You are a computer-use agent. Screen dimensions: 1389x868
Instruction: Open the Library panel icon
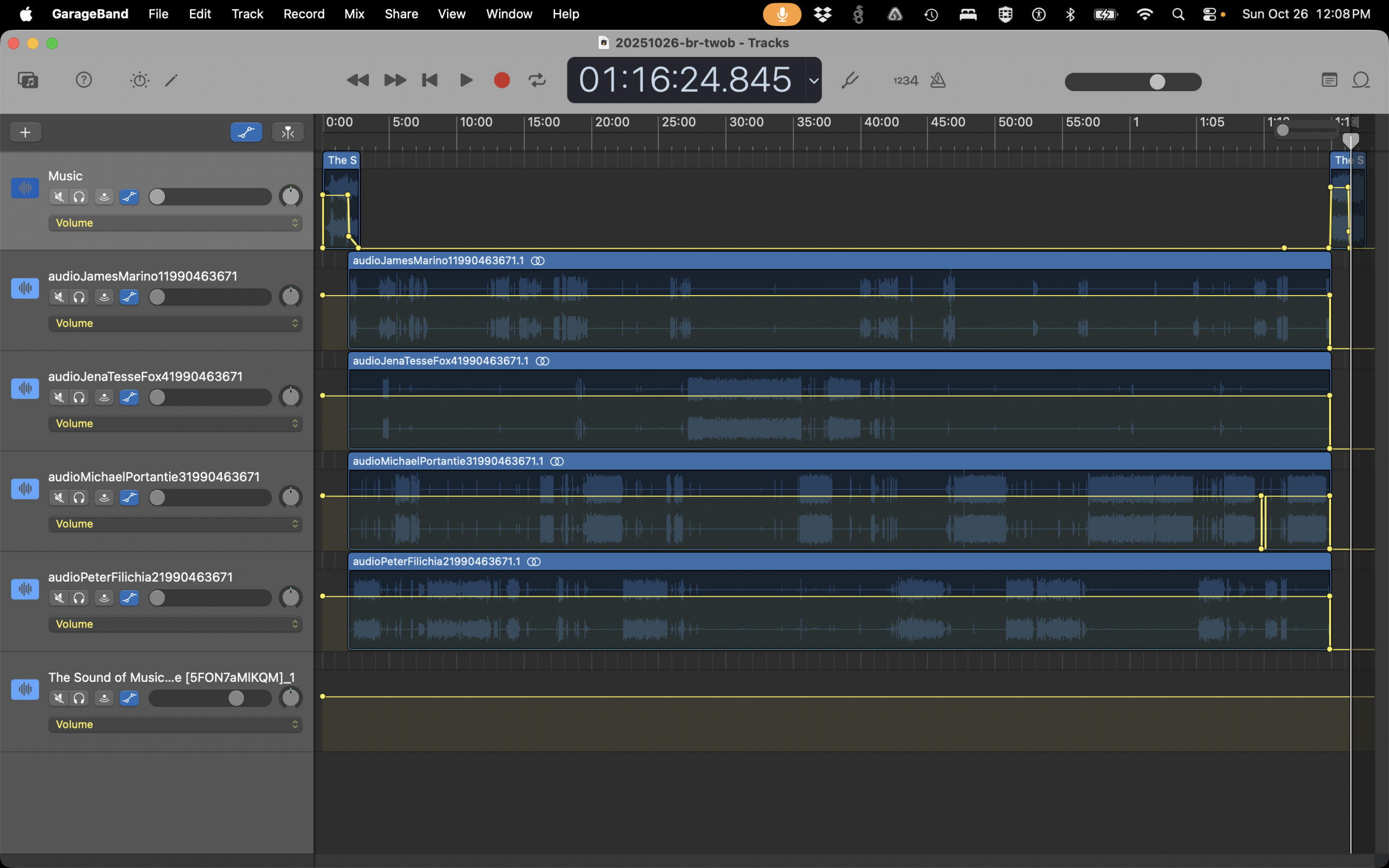[x=28, y=80]
